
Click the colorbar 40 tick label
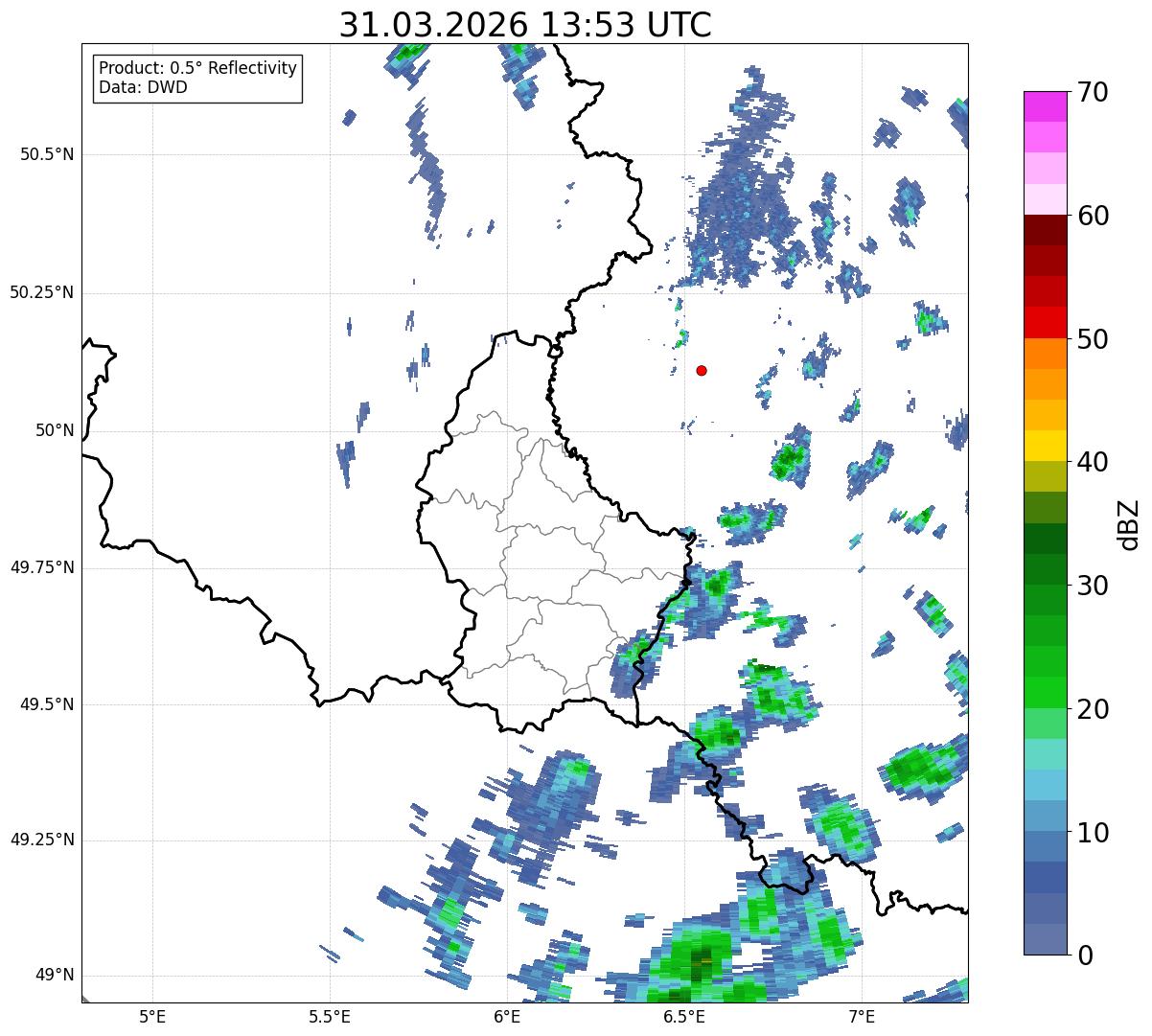click(x=1093, y=462)
